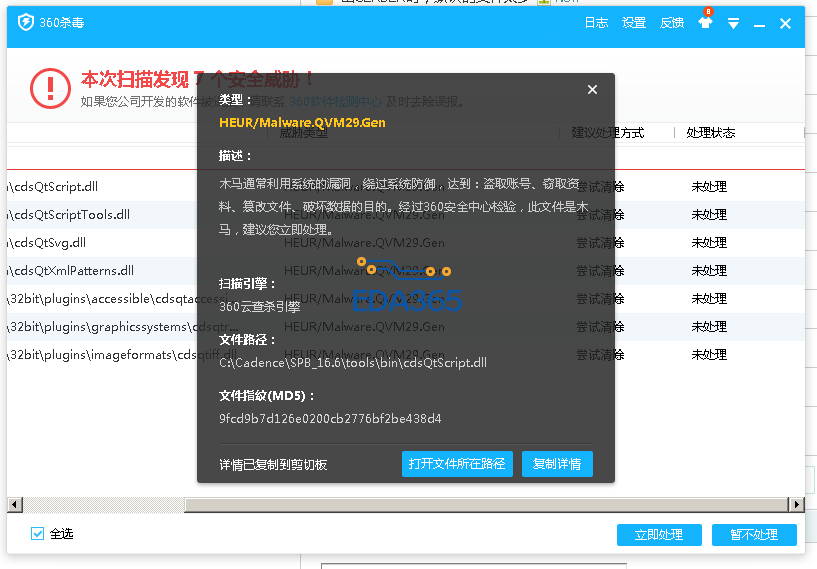Click the 建议处理方式 column header
Viewport: 817px width, 569px height.
[608, 133]
